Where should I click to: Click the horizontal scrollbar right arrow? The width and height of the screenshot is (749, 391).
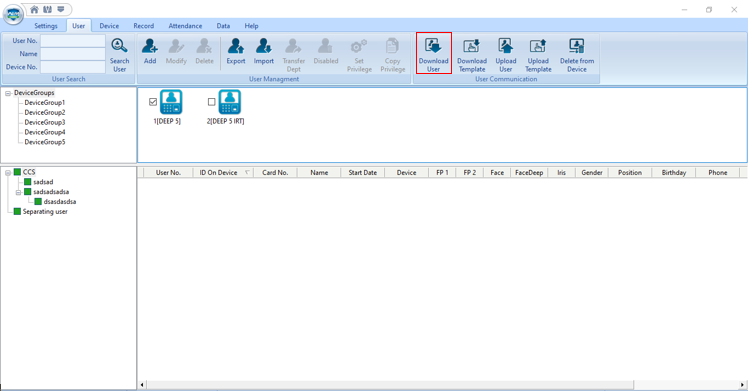coord(743,385)
